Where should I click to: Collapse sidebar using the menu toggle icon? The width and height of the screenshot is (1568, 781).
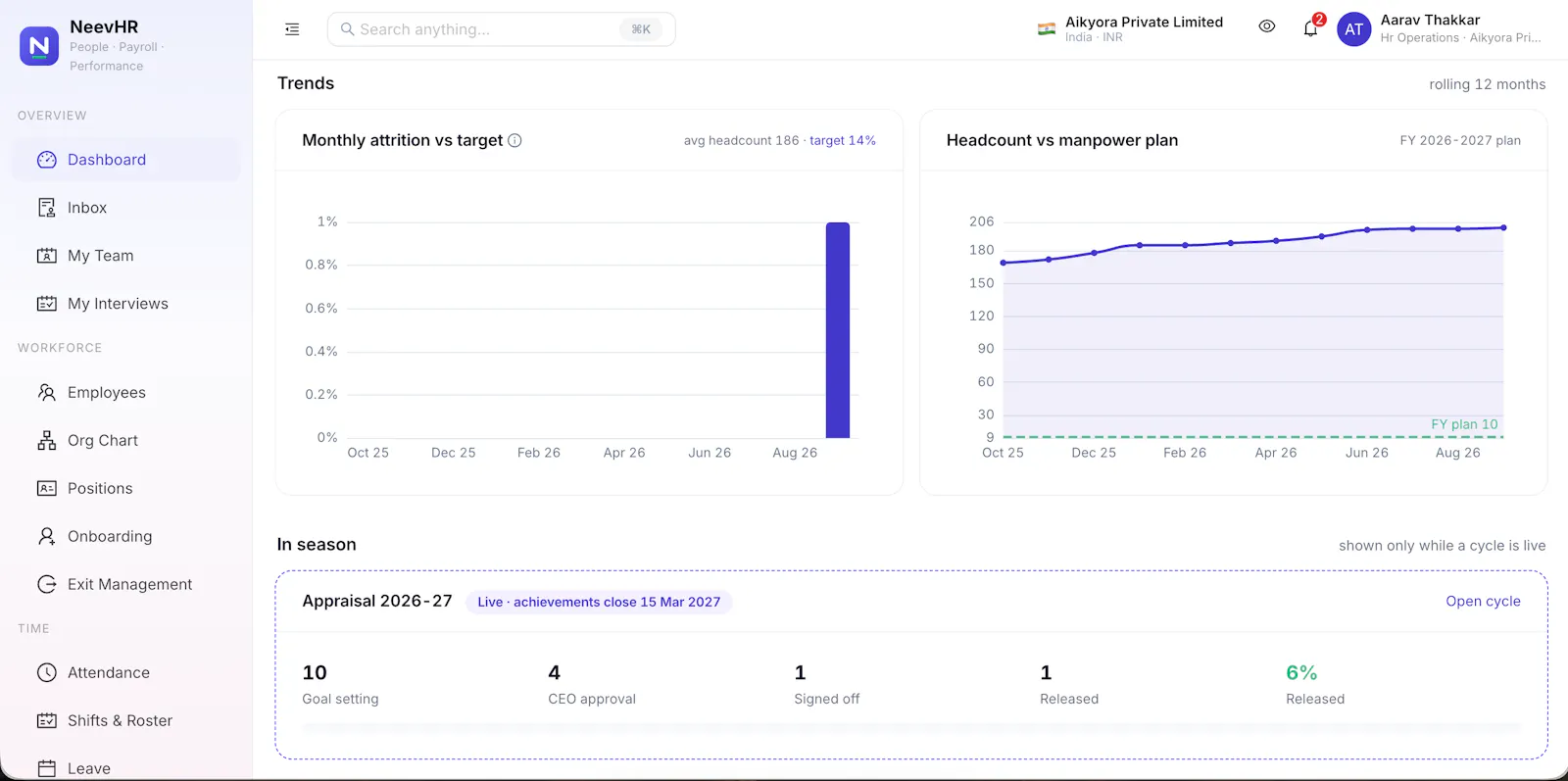point(292,29)
